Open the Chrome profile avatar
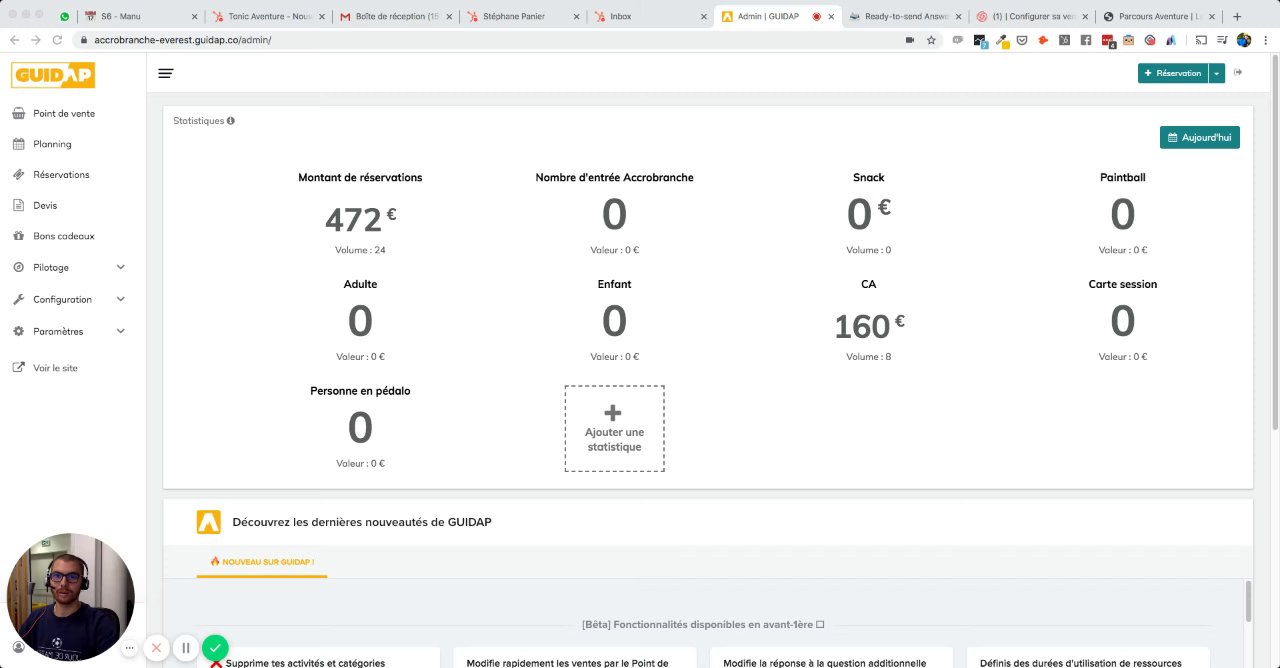The image size is (1280, 668). (1244, 40)
